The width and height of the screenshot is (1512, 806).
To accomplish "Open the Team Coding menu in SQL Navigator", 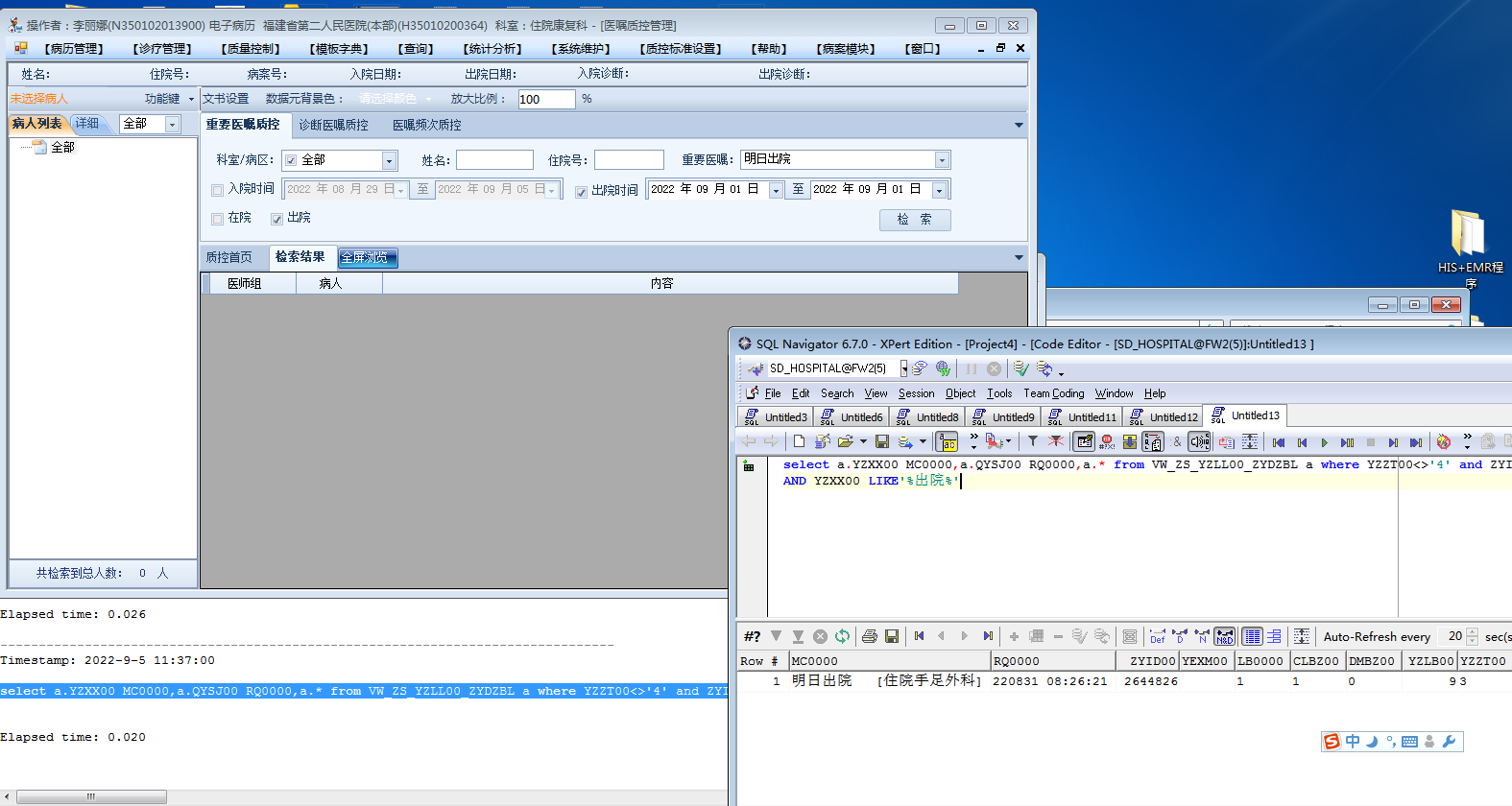I will point(1053,393).
